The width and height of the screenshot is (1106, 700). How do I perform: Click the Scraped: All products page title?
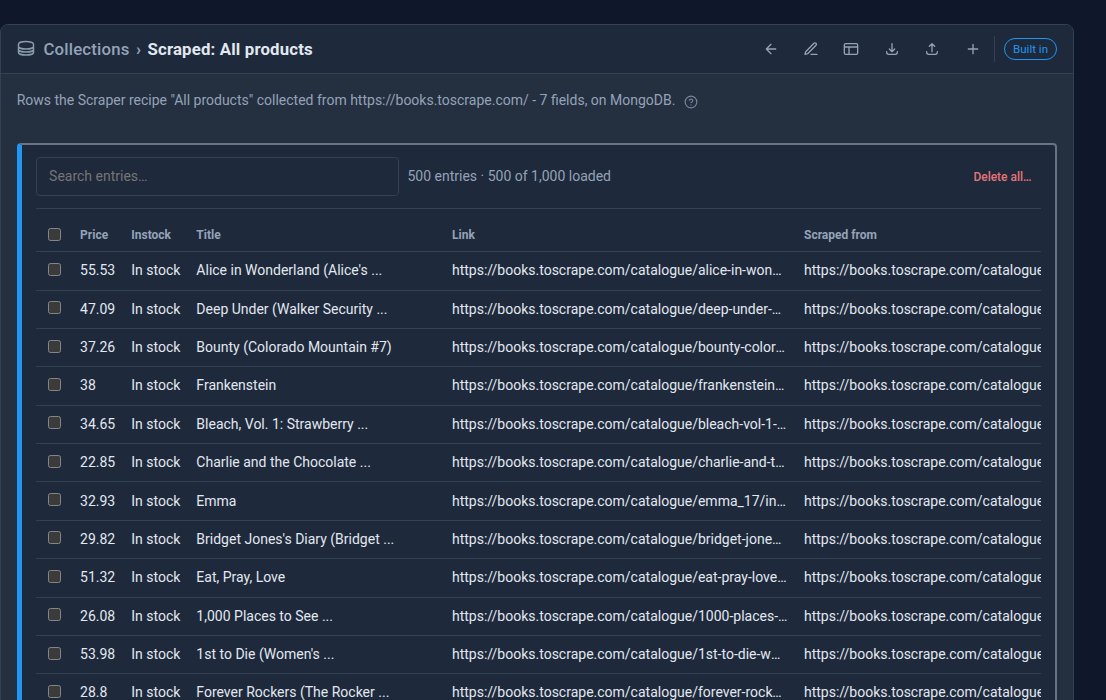click(230, 49)
